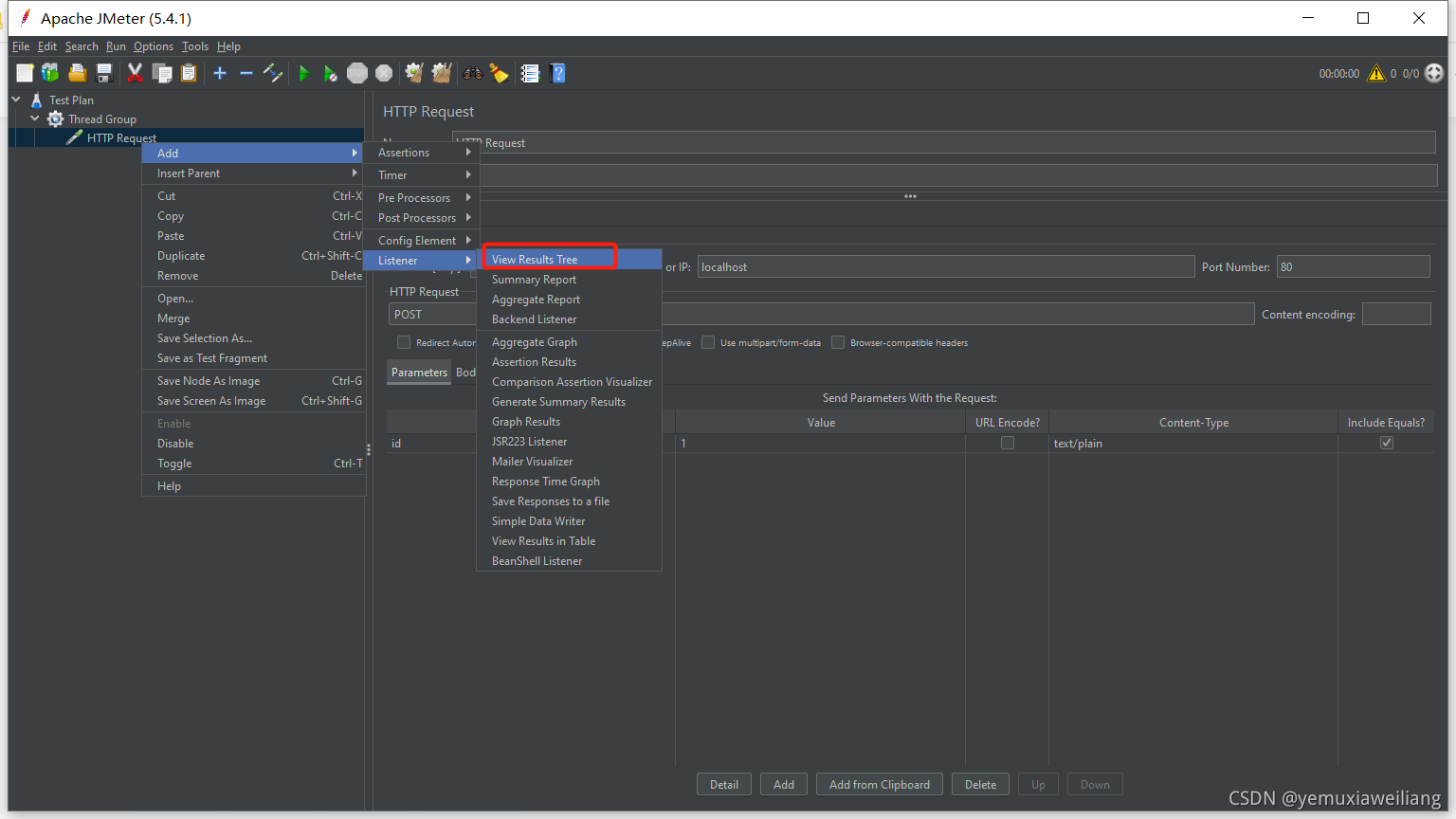Click the Content encoding field
This screenshot has width=1456, height=819.
click(1396, 314)
